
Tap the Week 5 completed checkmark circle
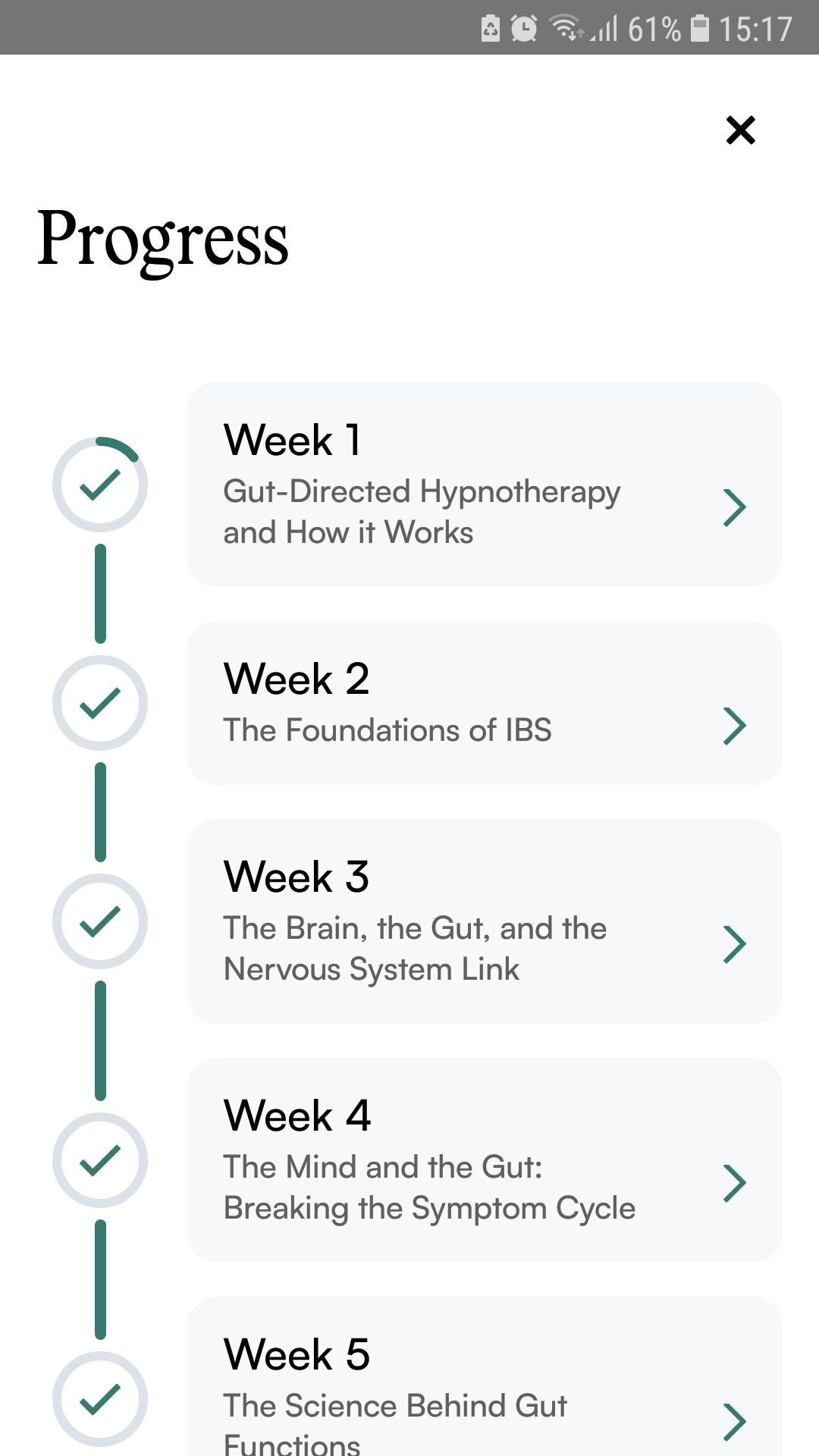[x=100, y=1399]
